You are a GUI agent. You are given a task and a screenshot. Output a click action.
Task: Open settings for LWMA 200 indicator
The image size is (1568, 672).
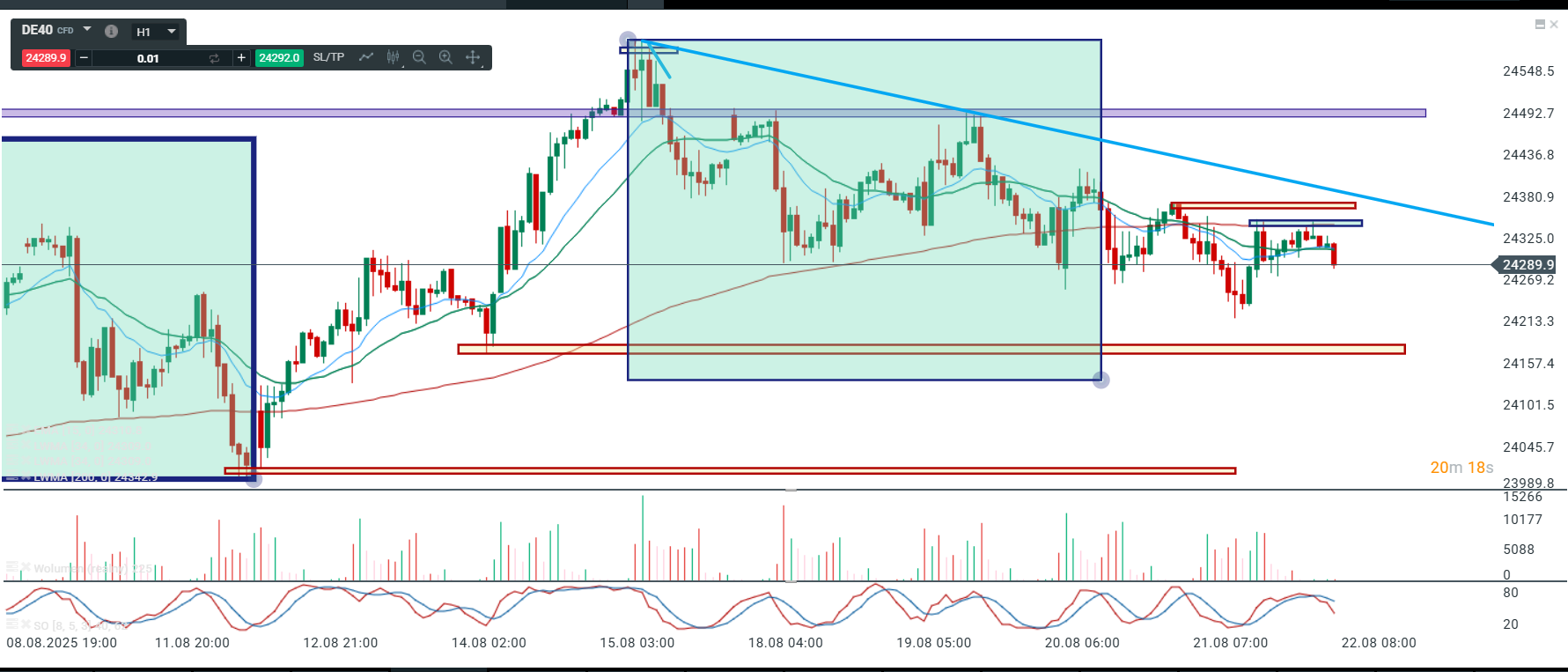(x=11, y=477)
